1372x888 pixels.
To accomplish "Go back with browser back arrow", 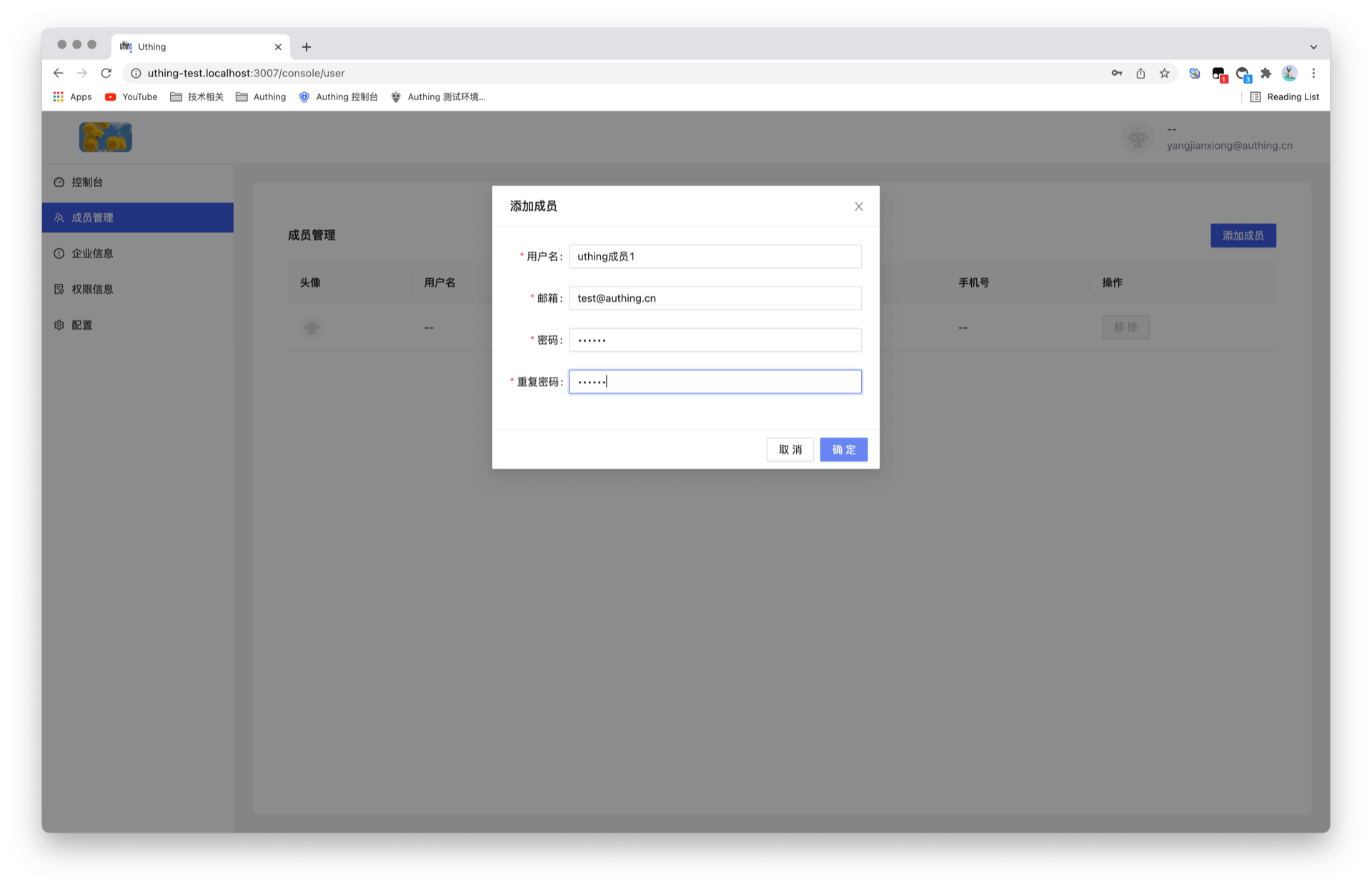I will pos(59,73).
